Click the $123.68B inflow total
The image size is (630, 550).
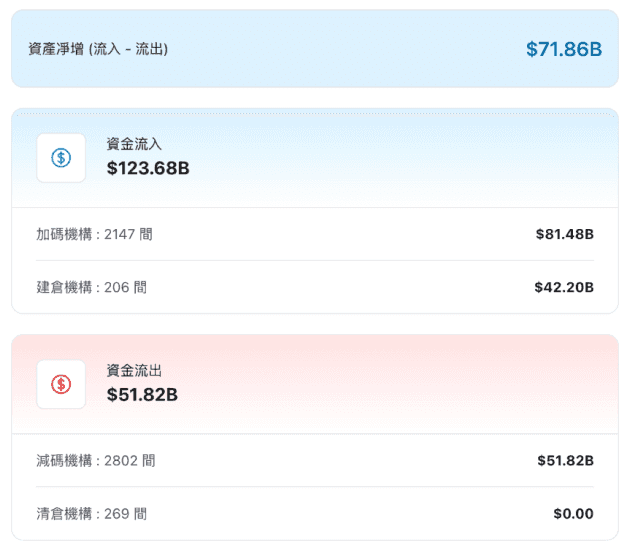click(148, 168)
